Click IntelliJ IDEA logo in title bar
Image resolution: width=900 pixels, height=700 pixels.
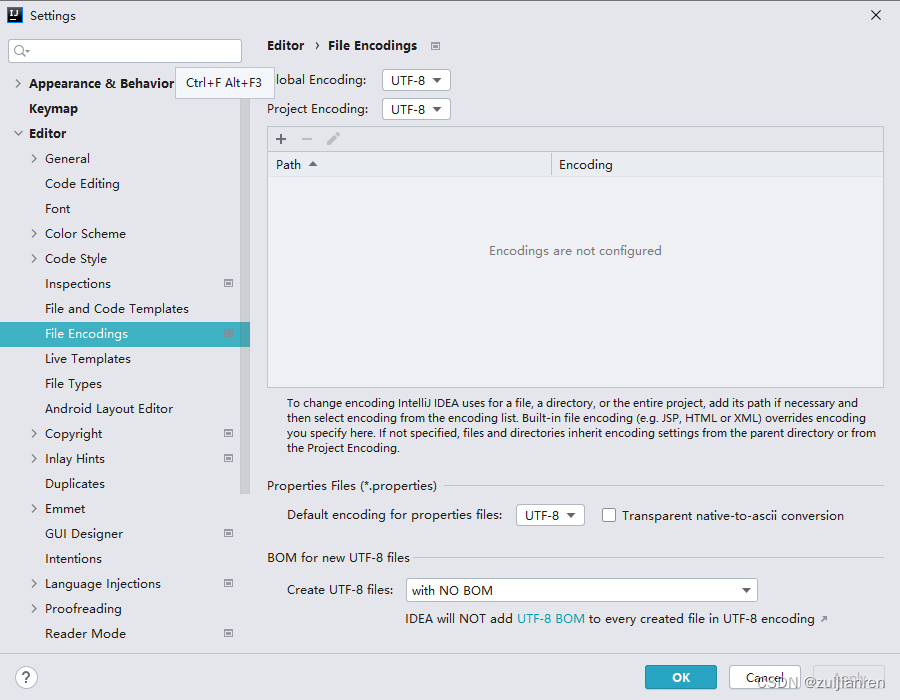[x=15, y=15]
